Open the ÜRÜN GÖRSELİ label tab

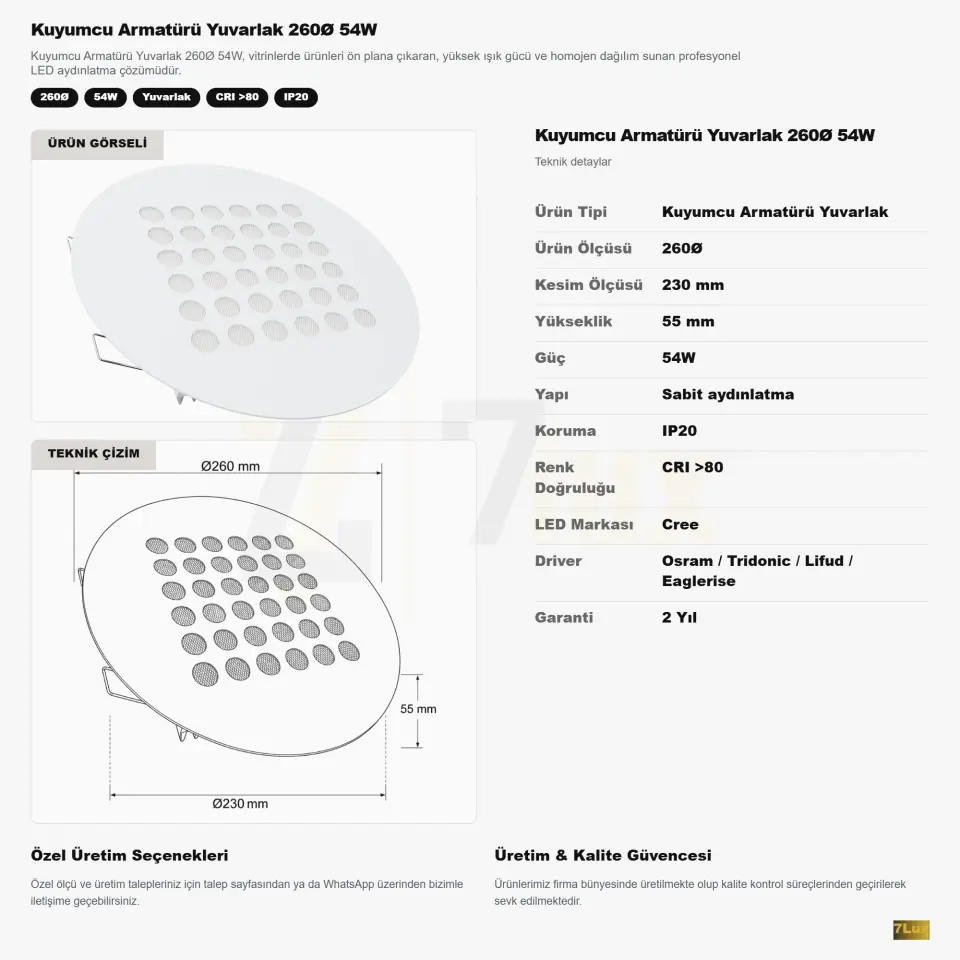tap(97, 144)
